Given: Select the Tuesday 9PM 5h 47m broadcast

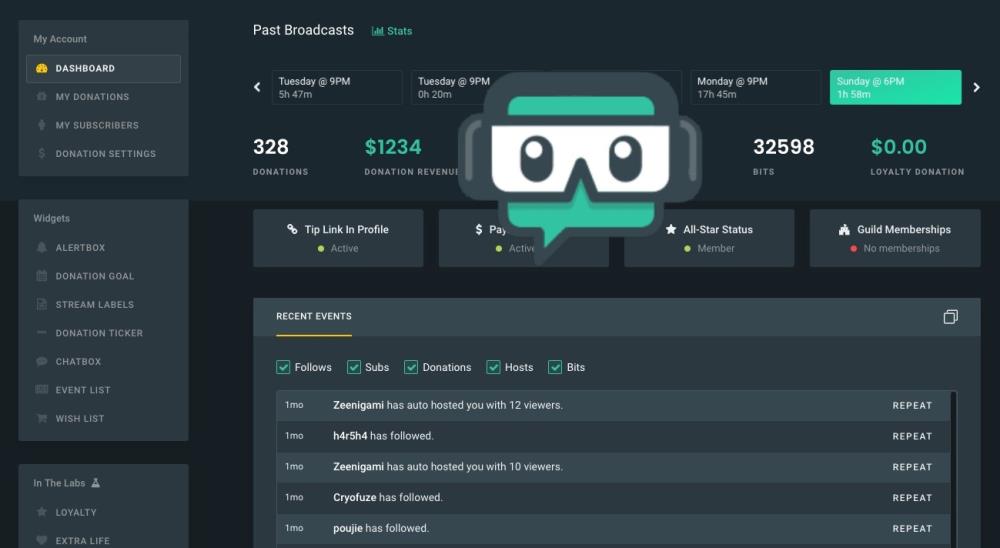Looking at the screenshot, I should tap(337, 87).
